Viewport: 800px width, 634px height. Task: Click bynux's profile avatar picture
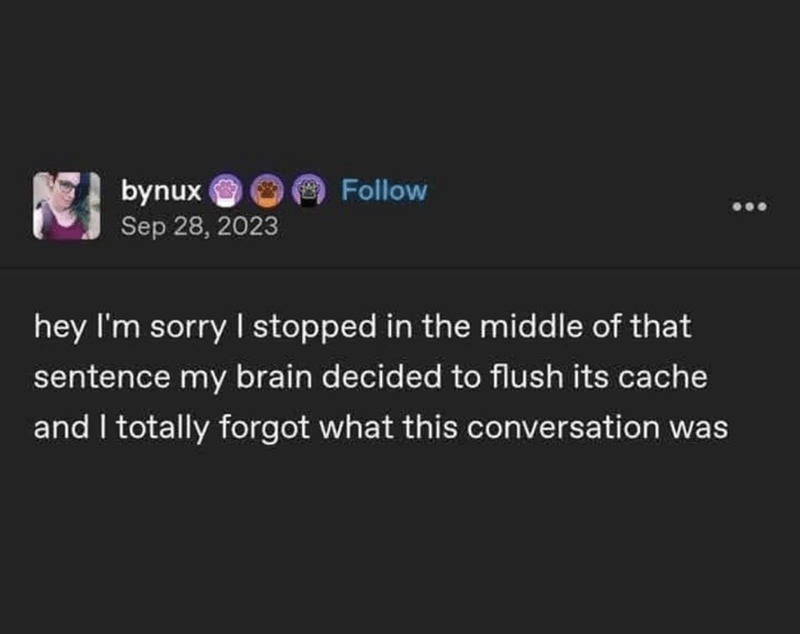tap(66, 204)
